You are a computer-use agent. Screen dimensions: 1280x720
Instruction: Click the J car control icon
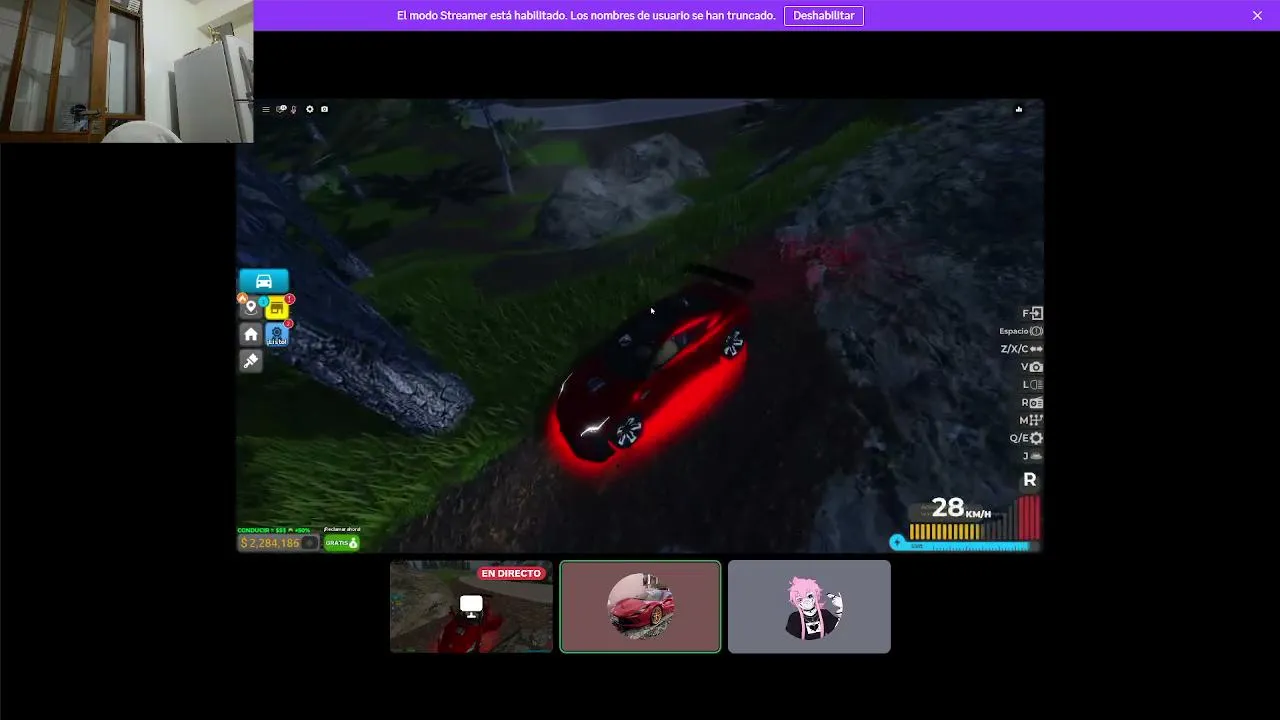pyautogui.click(x=1036, y=456)
